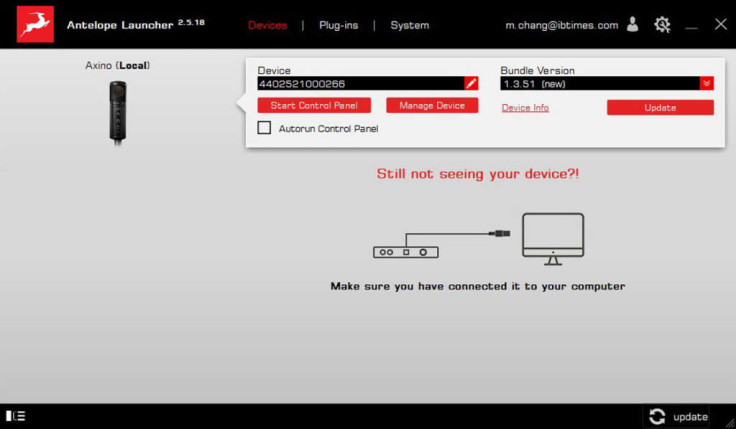The image size is (736, 429).
Task: Click the update text in bottom bar
Action: pyautogui.click(x=690, y=417)
